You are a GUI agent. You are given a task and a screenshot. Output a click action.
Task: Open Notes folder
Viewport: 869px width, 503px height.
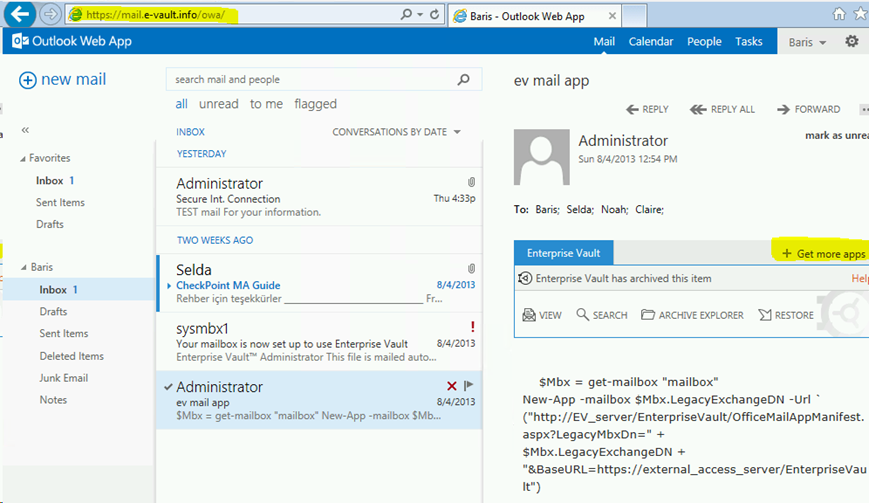coord(53,400)
